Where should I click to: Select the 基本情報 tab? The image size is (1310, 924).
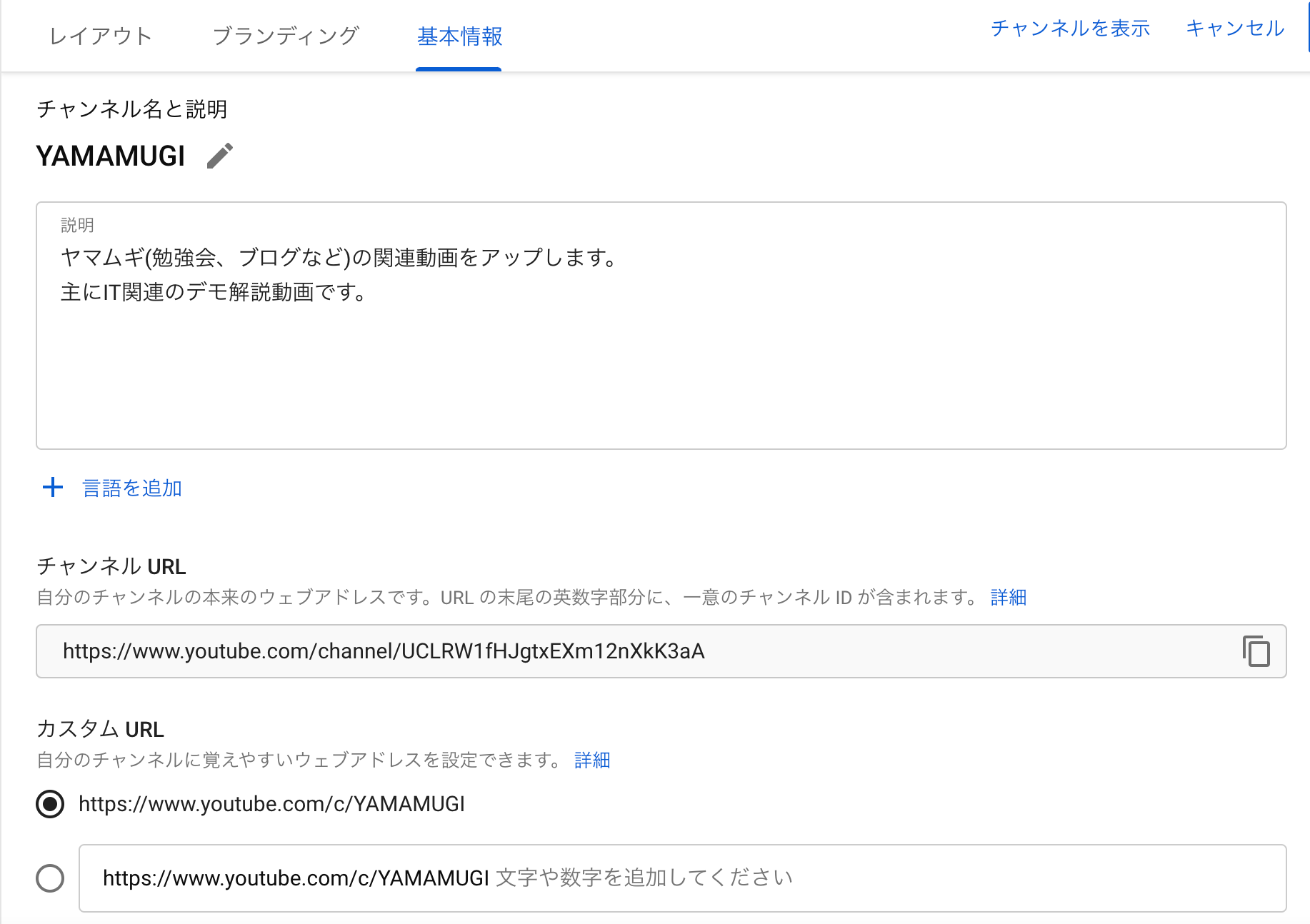(x=459, y=36)
